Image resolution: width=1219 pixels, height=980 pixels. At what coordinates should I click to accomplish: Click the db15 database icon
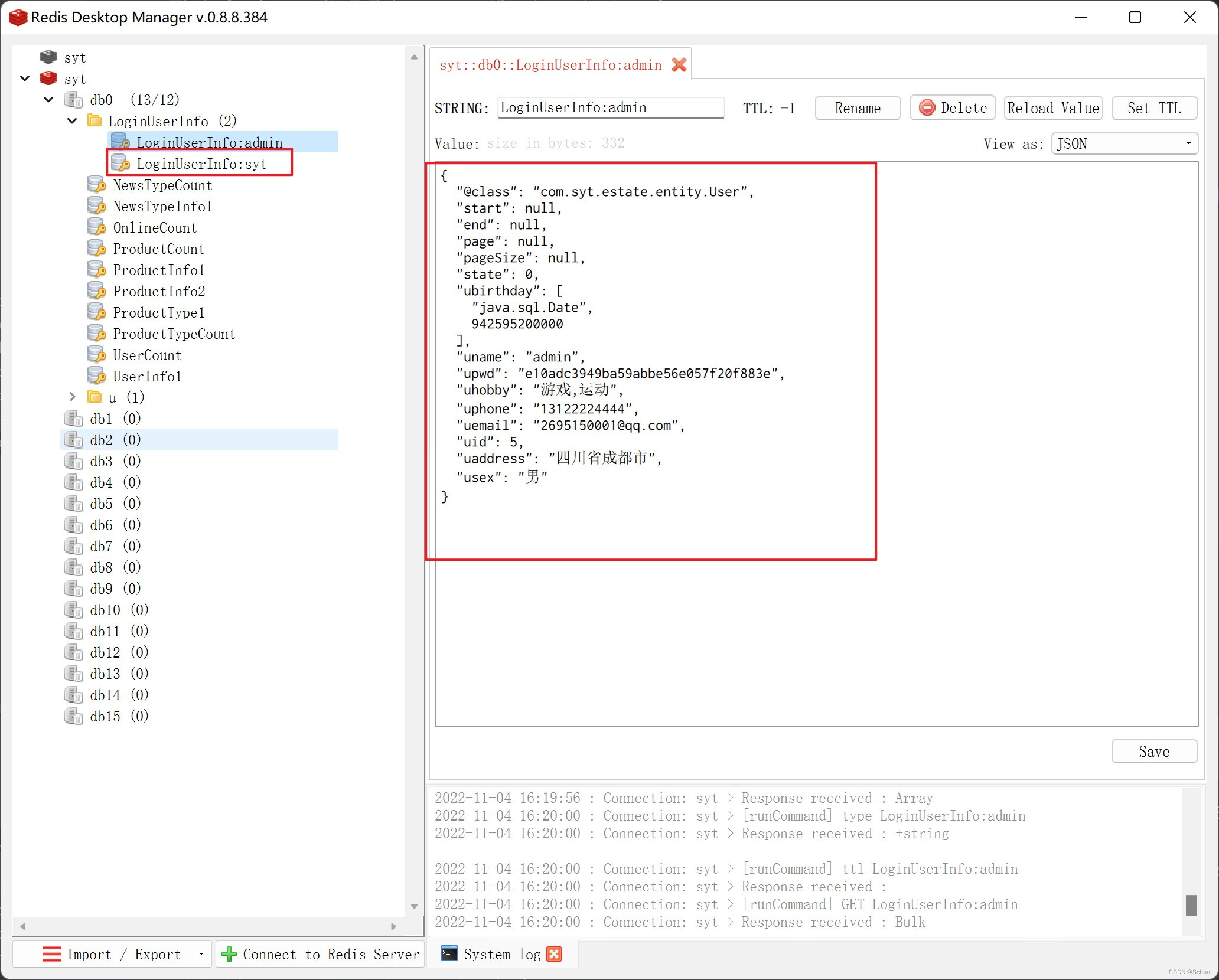point(73,716)
